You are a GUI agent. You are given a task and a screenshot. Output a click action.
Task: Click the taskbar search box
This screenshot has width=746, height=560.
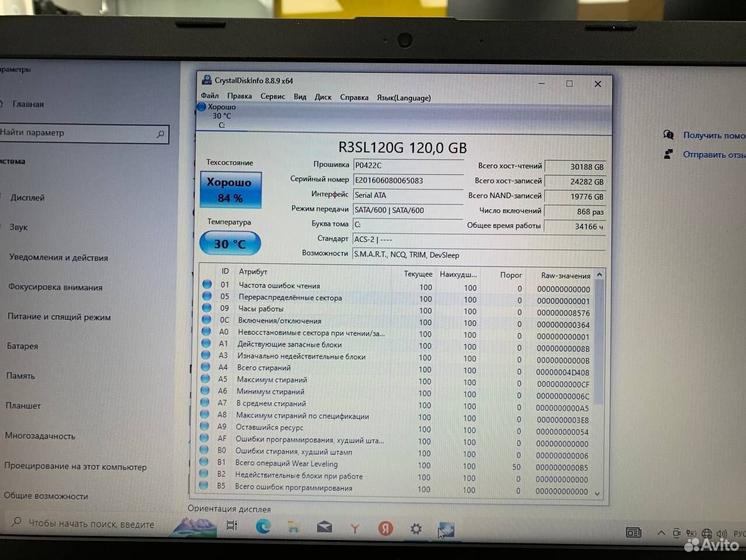pos(86,523)
